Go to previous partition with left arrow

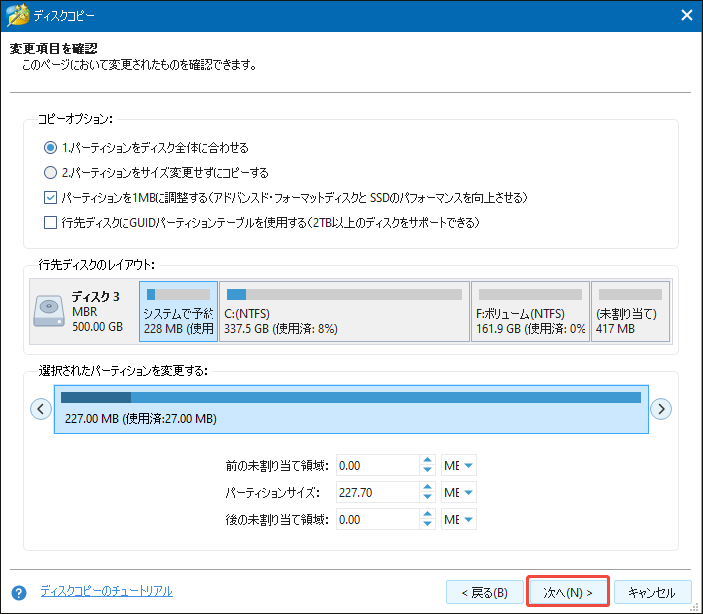(41, 409)
